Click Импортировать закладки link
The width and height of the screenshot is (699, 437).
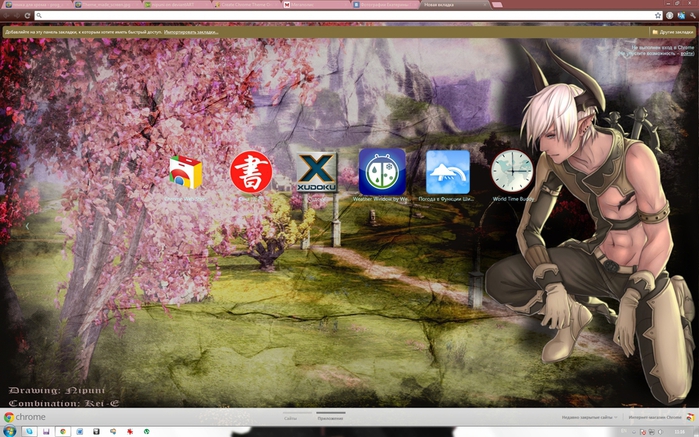191,32
